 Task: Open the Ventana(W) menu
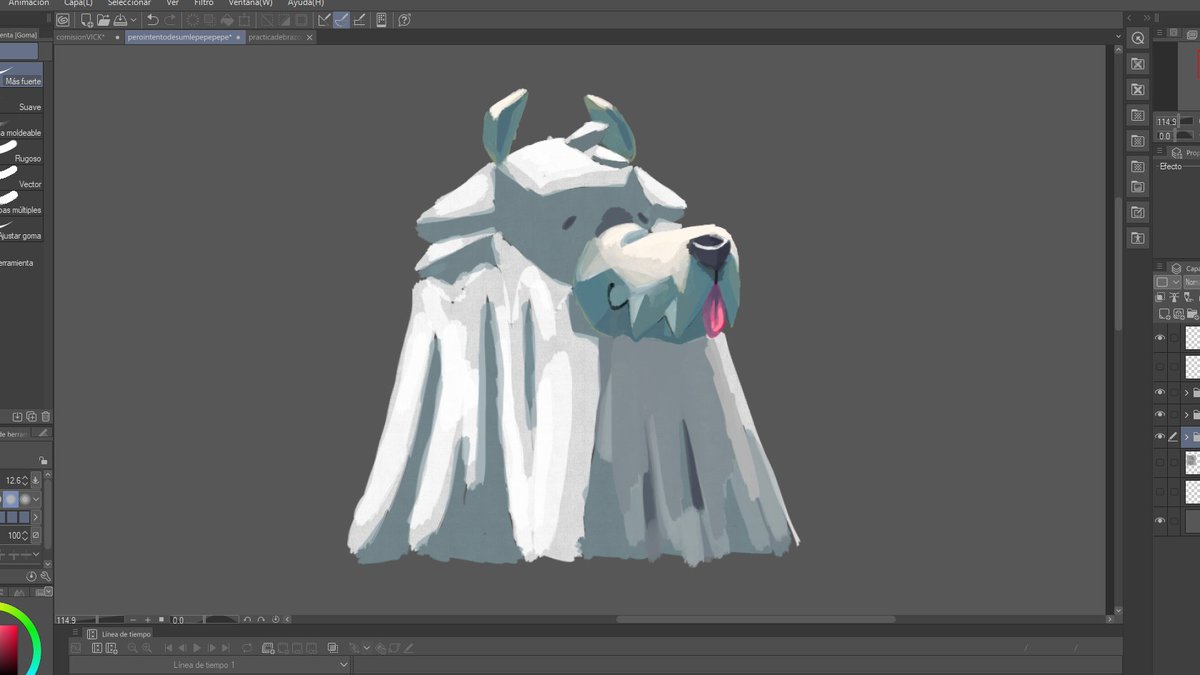click(250, 3)
